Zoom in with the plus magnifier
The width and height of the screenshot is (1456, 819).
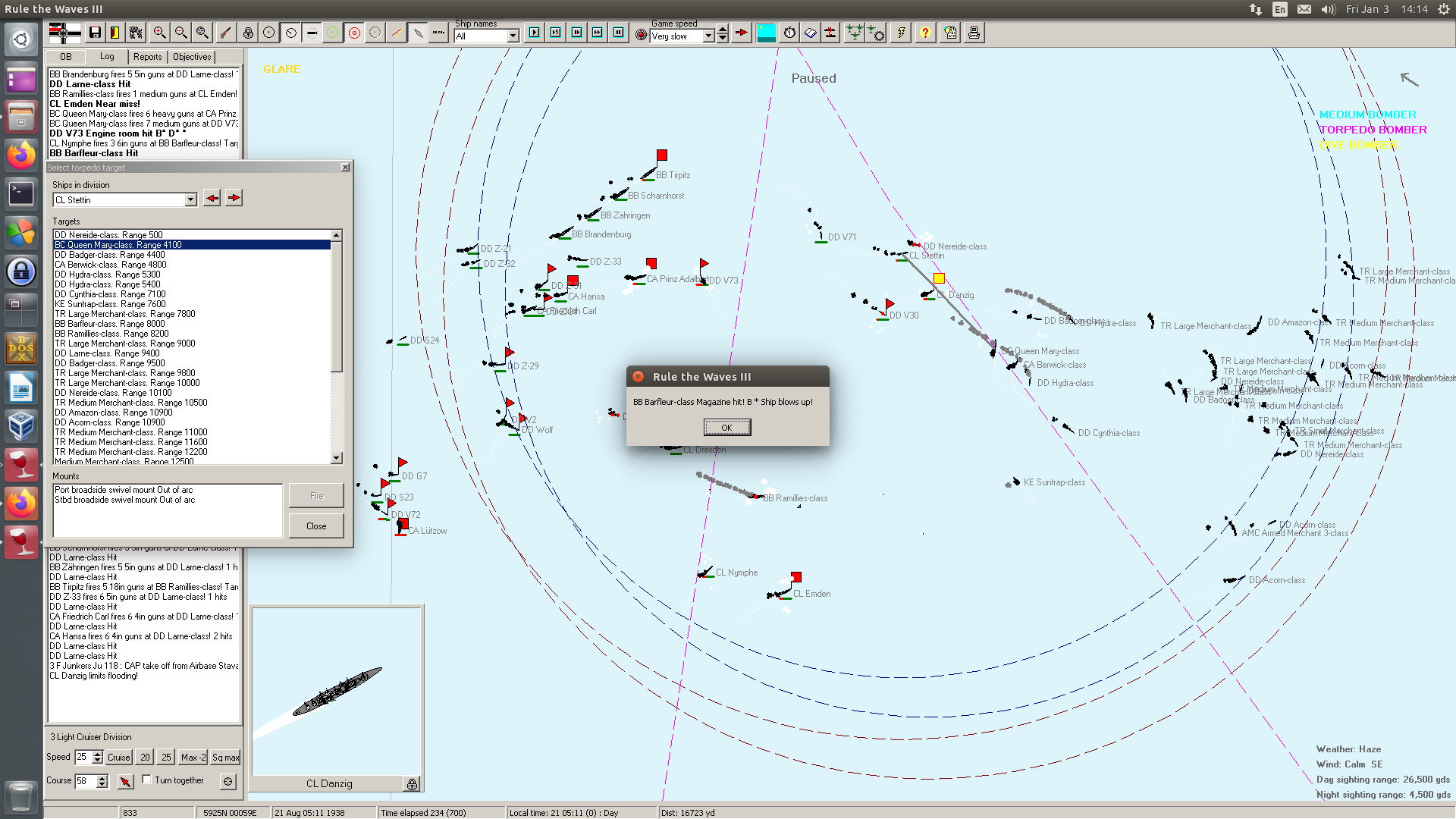pyautogui.click(x=159, y=33)
